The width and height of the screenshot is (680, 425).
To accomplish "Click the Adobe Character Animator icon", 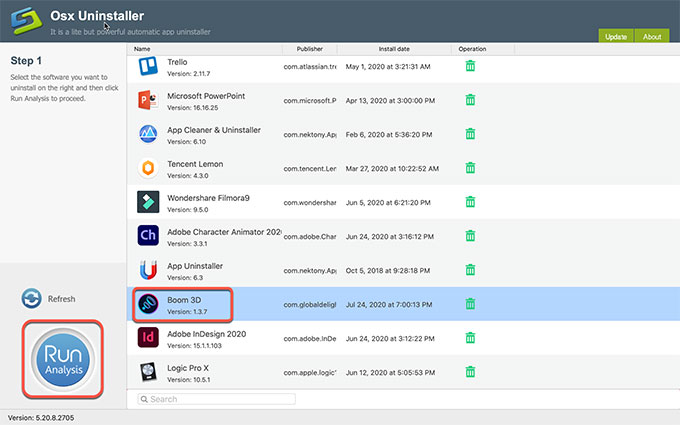I will tap(148, 235).
